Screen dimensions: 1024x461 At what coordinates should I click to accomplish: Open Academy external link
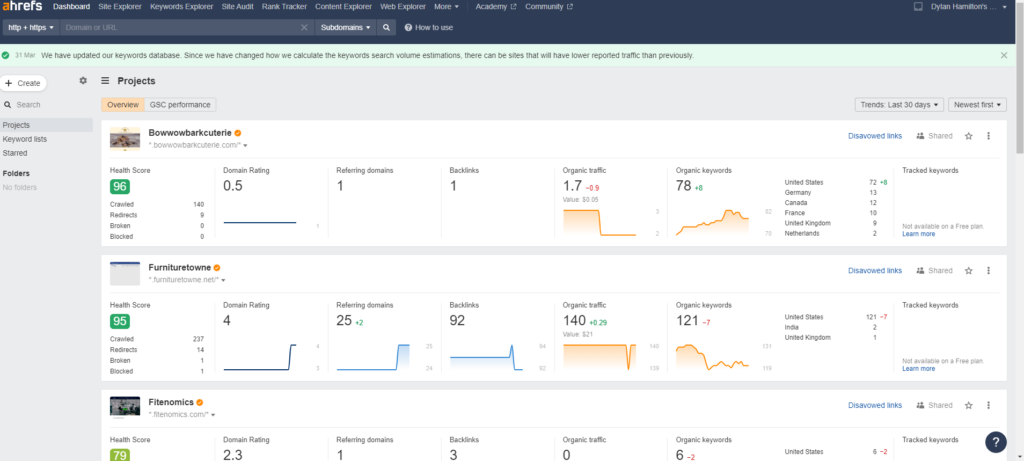tap(495, 7)
